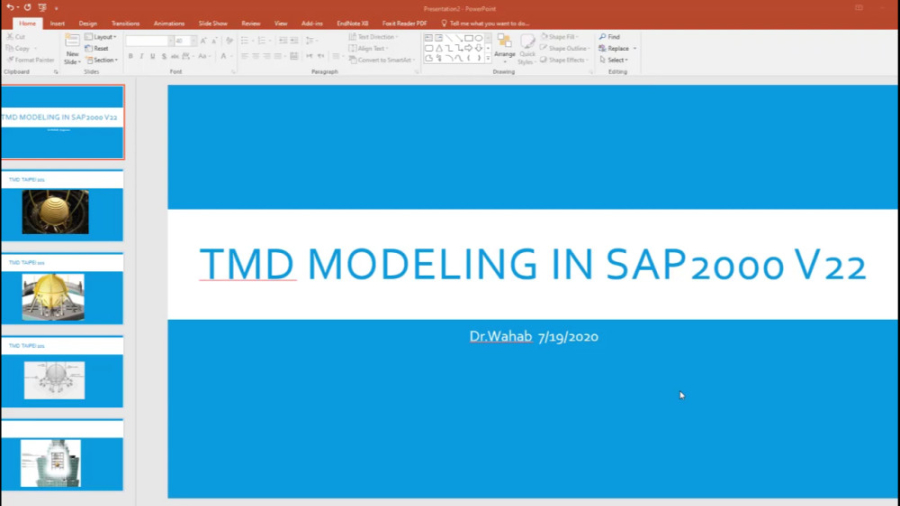This screenshot has height=506, width=900.
Task: Expand the shapes gallery More button
Action: [488, 58]
